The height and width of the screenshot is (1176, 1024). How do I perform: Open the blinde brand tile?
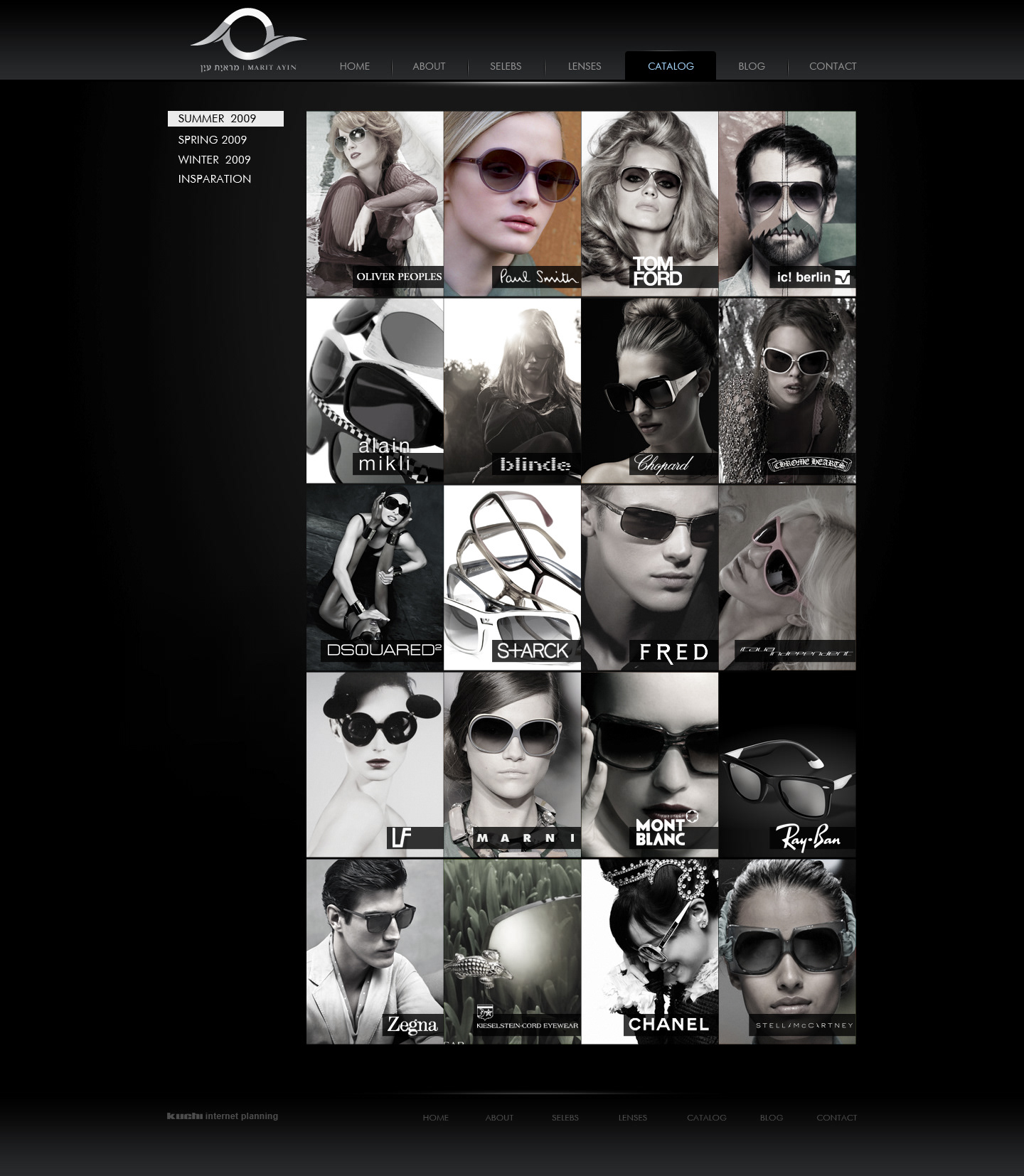click(x=512, y=390)
